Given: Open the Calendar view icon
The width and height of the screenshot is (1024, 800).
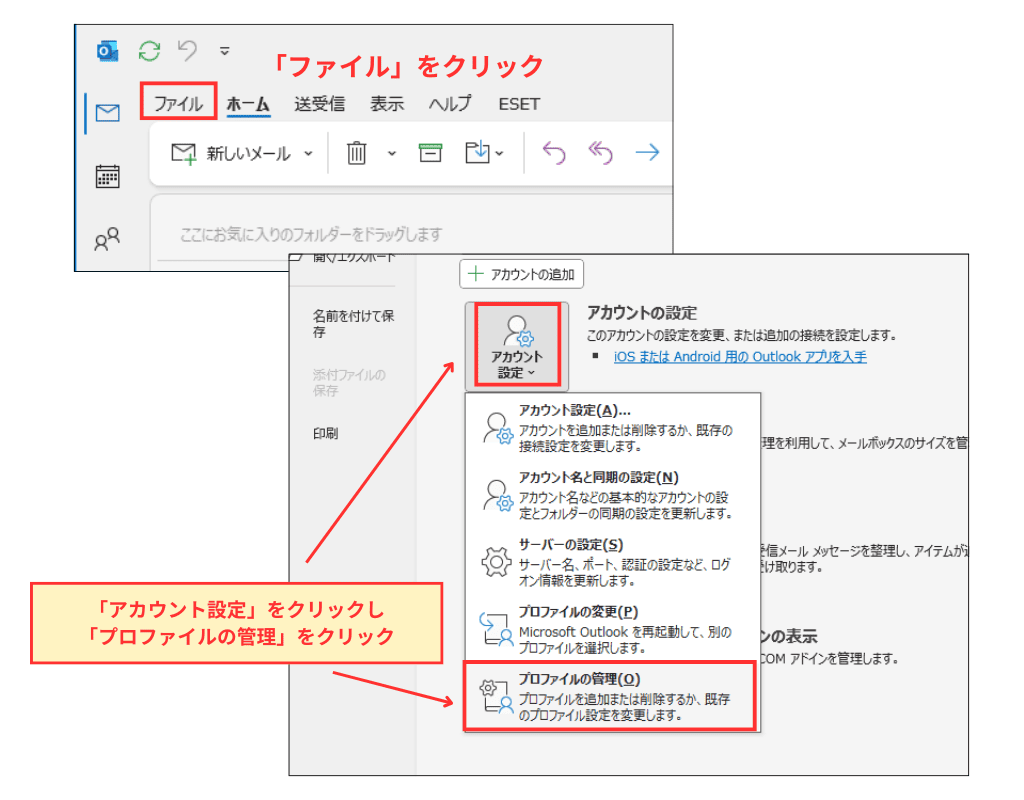Looking at the screenshot, I should pos(107,177).
